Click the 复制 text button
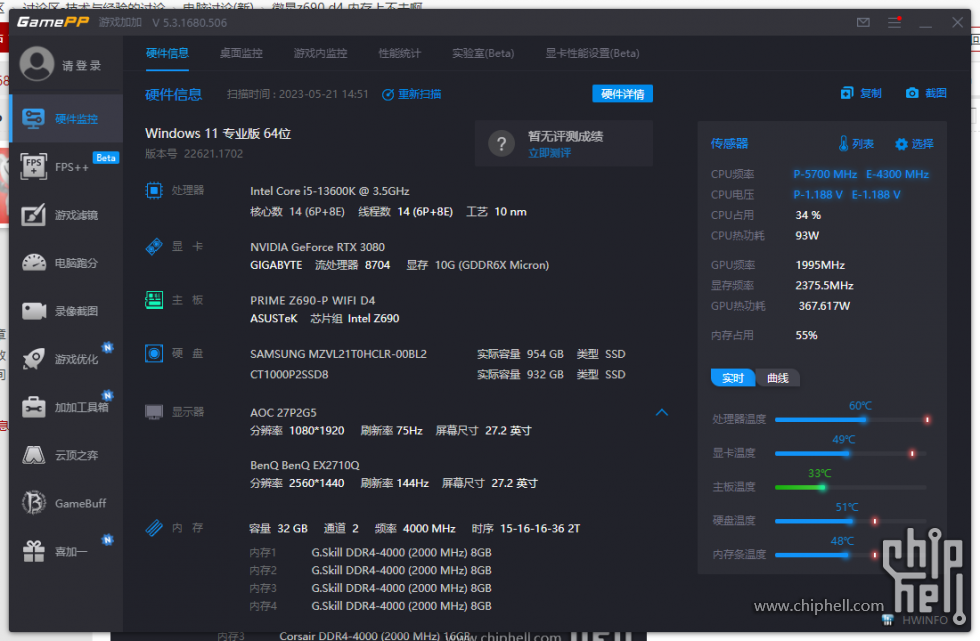This screenshot has height=641, width=980. click(871, 93)
